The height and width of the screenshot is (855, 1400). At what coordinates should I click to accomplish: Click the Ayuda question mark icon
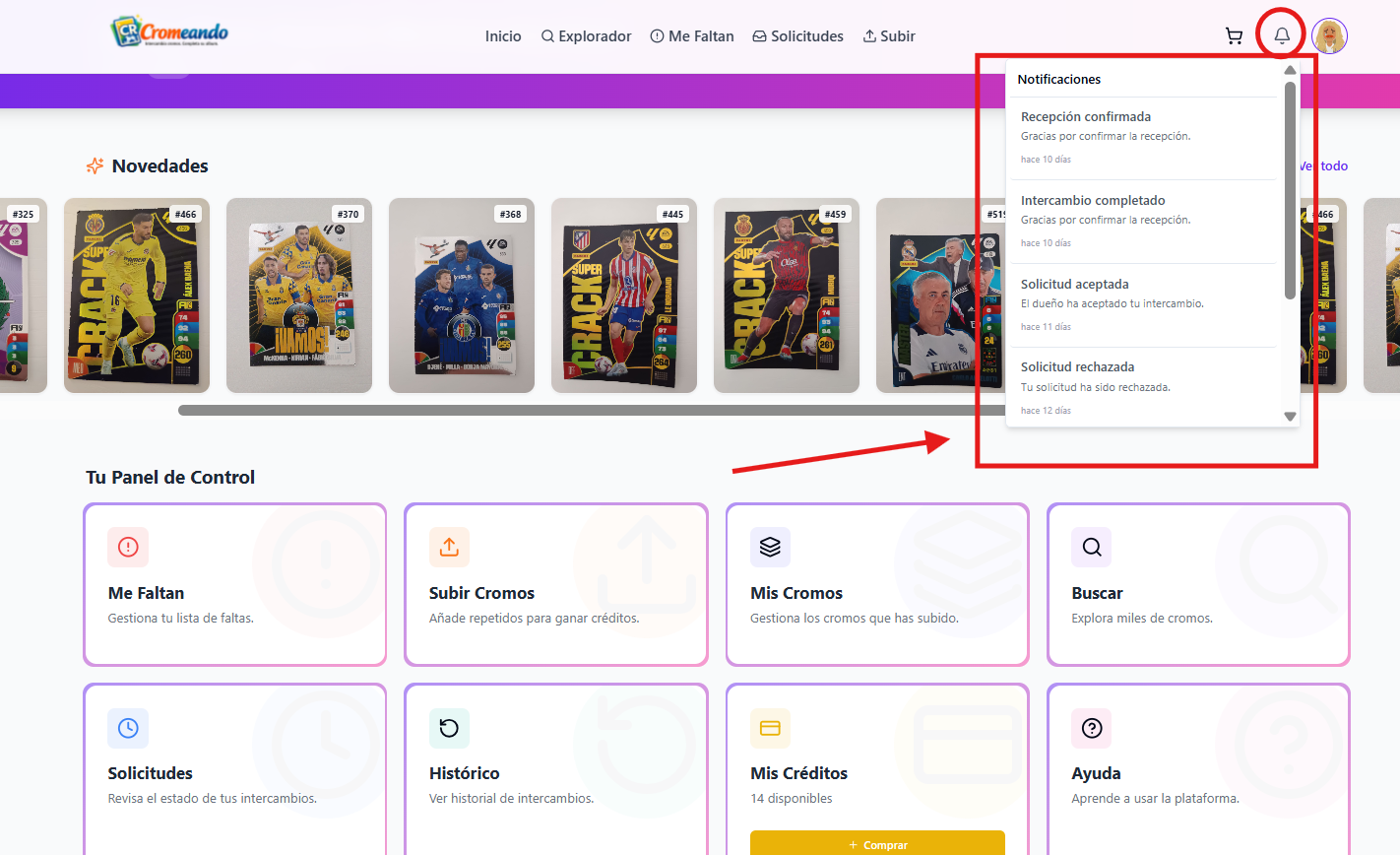point(1091,729)
